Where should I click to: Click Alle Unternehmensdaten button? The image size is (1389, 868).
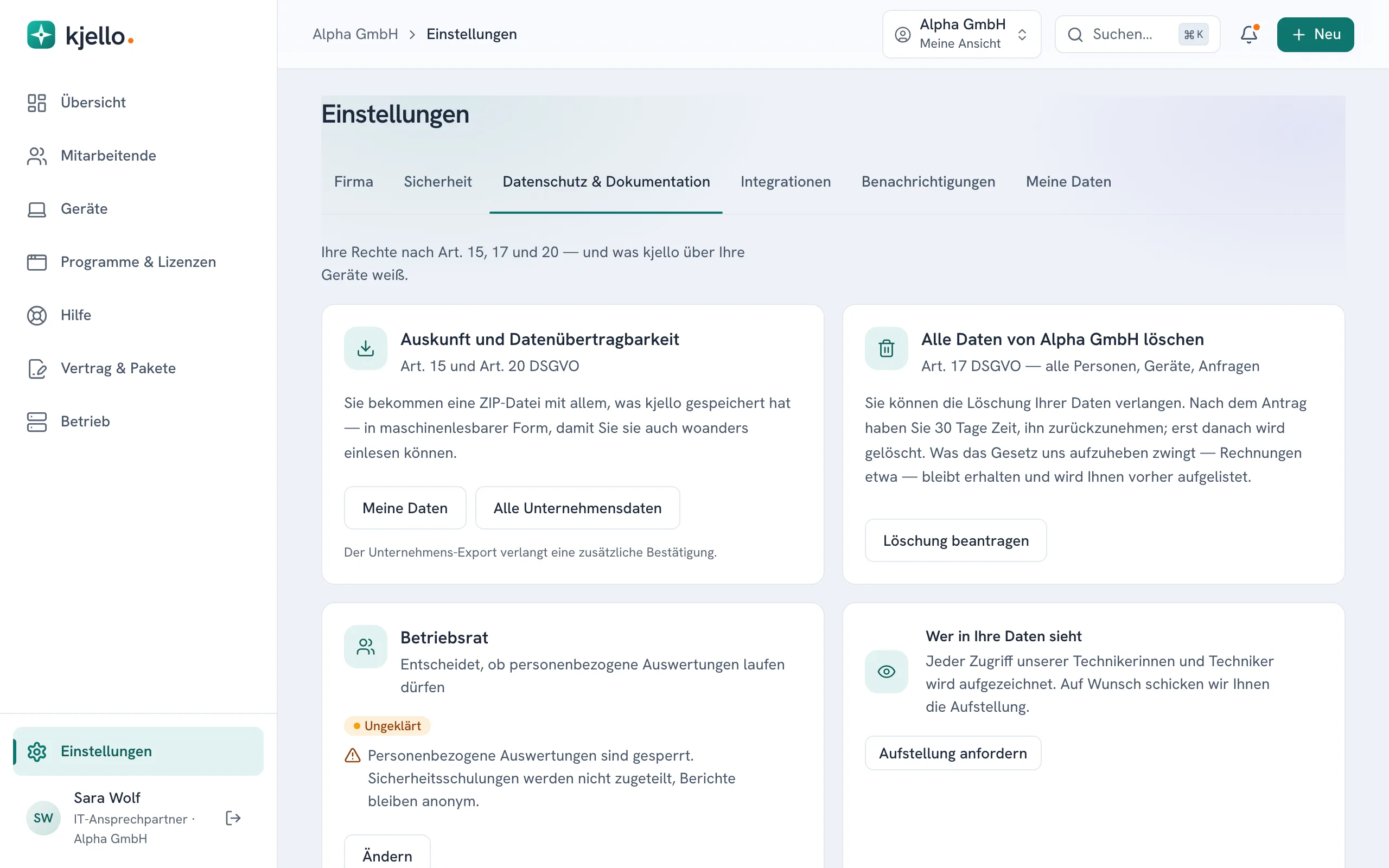577,508
